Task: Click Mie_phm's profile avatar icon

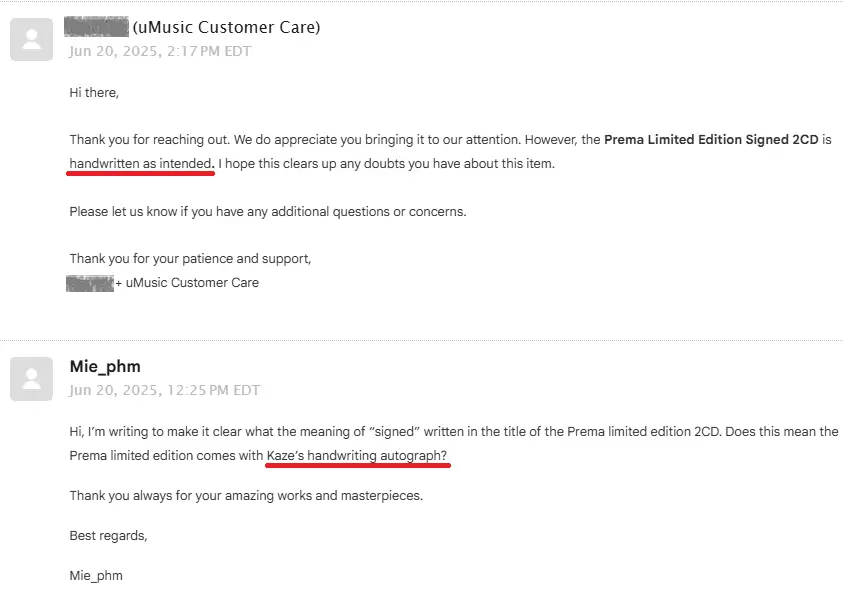Action: tap(32, 379)
